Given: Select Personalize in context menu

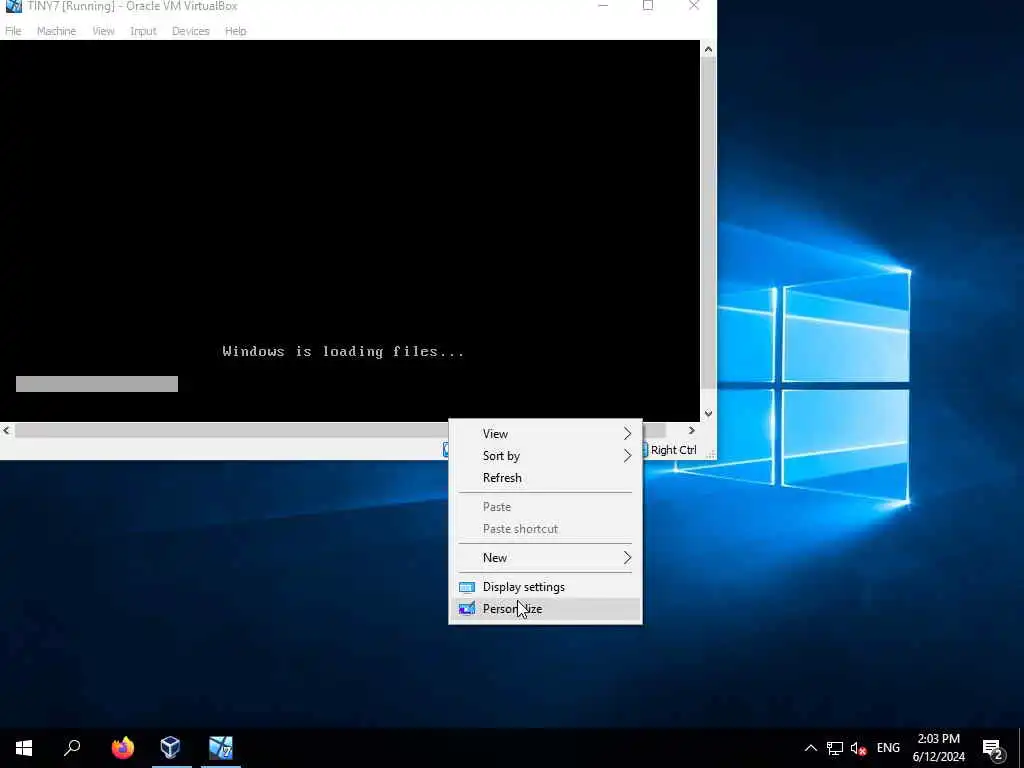Looking at the screenshot, I should (x=545, y=609).
